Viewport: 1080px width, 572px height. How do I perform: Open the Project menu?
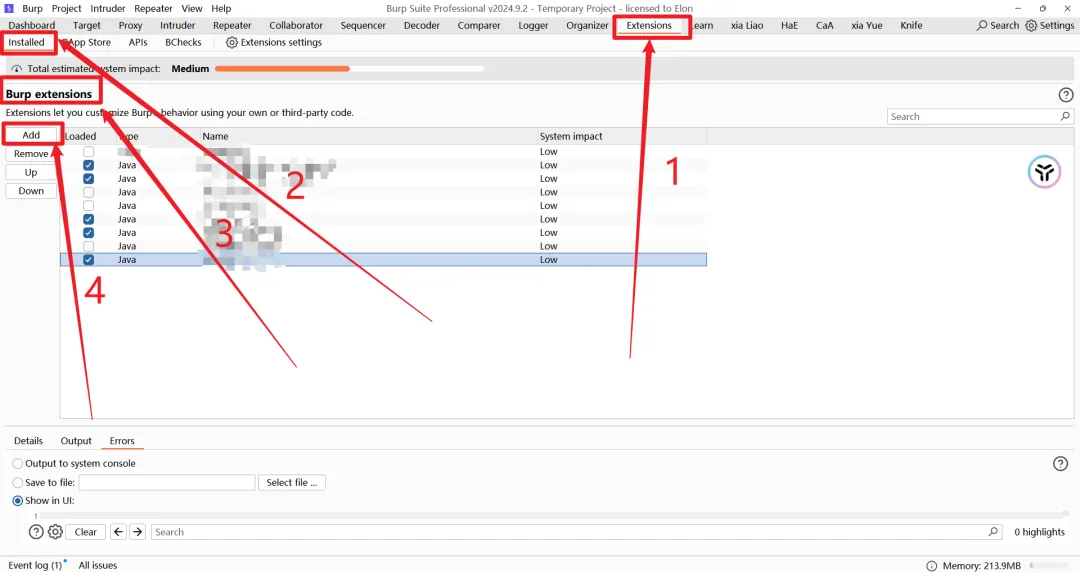tap(67, 8)
